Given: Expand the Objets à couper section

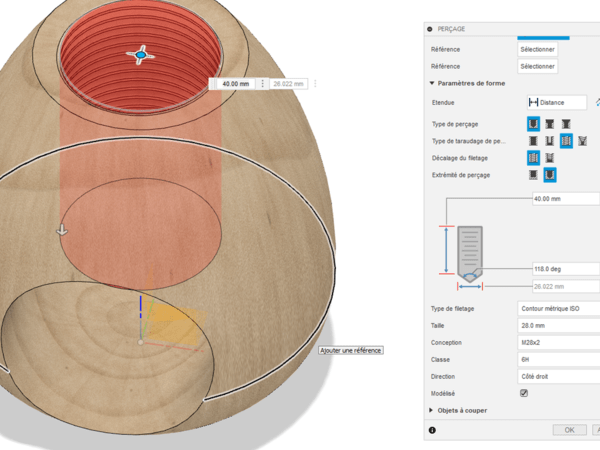Looking at the screenshot, I should pos(432,410).
